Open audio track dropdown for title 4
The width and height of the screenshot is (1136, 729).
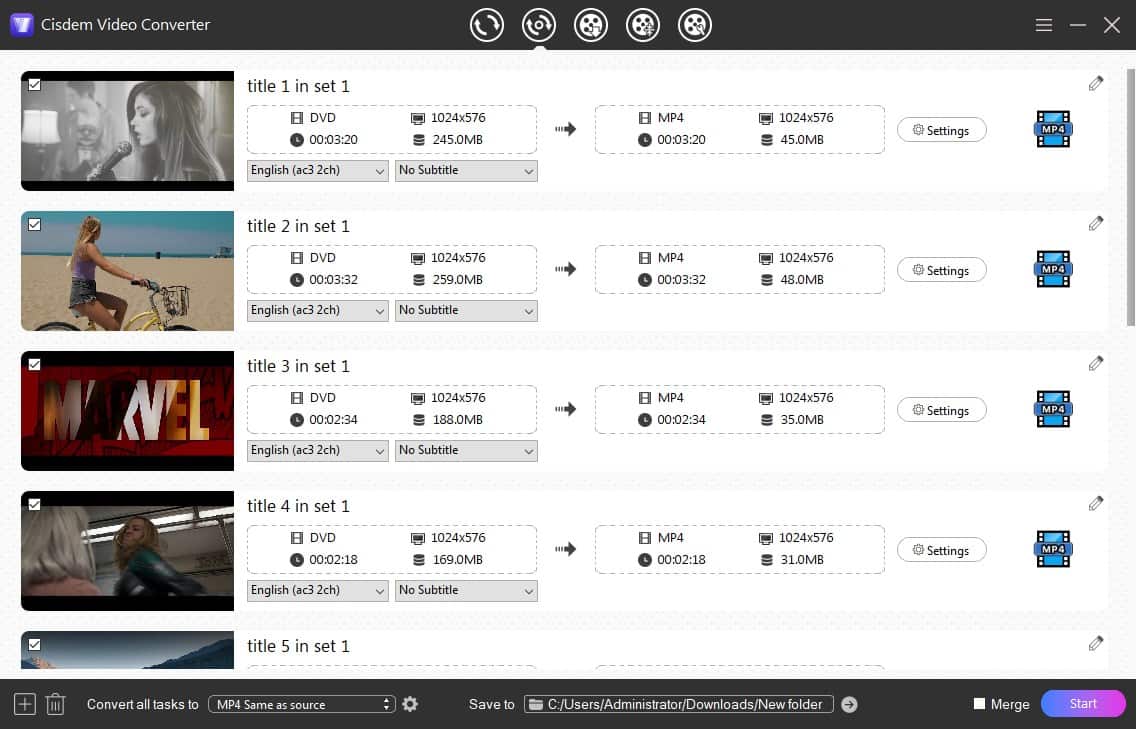[317, 590]
